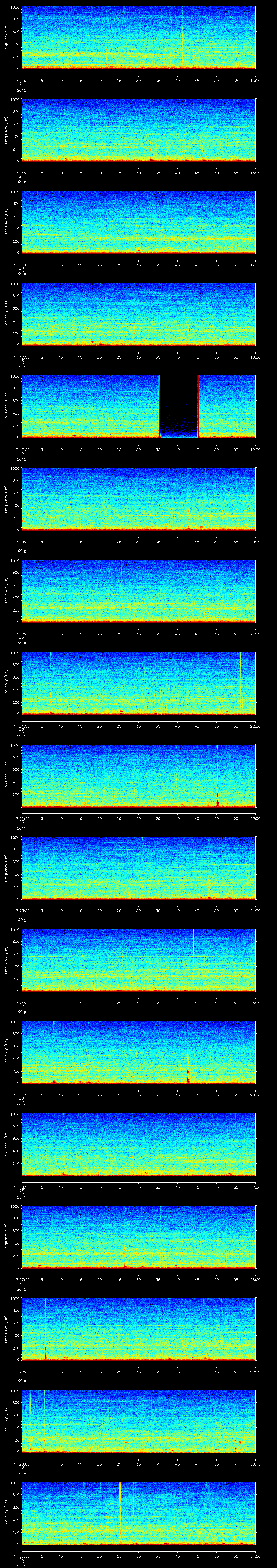The image size is (277, 1568).
Task: Click the 17:17:00 start time label
Action: tap(21, 357)
